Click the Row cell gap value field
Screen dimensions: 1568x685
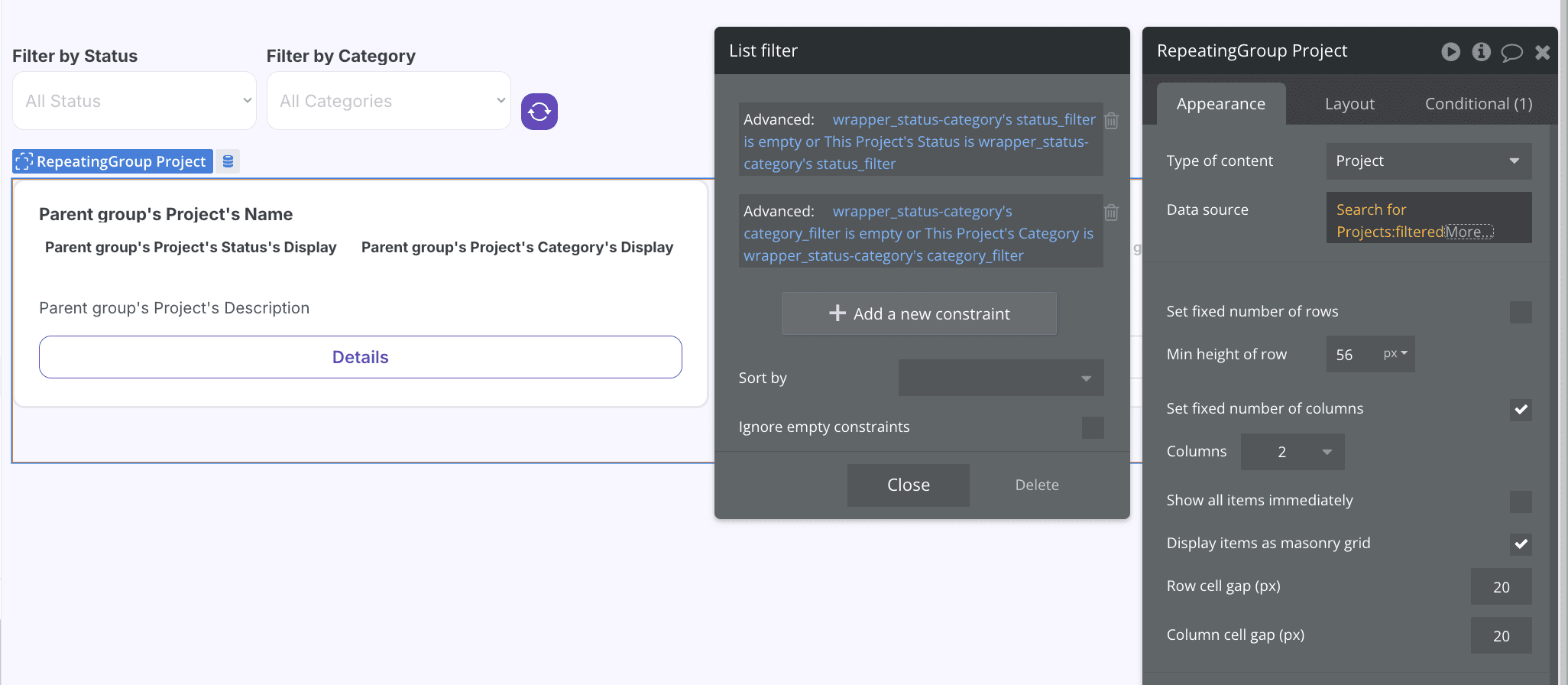tap(1501, 587)
